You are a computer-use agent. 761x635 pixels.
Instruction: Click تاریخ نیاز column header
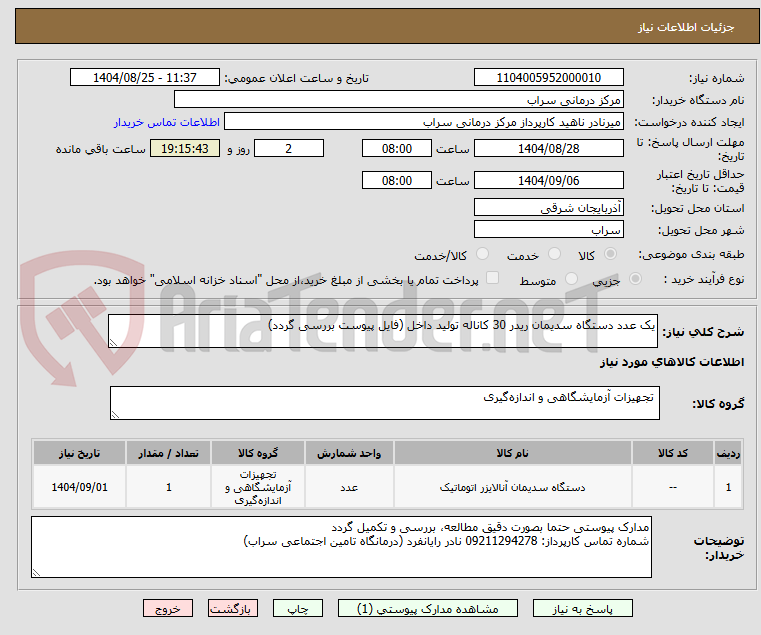[80, 453]
